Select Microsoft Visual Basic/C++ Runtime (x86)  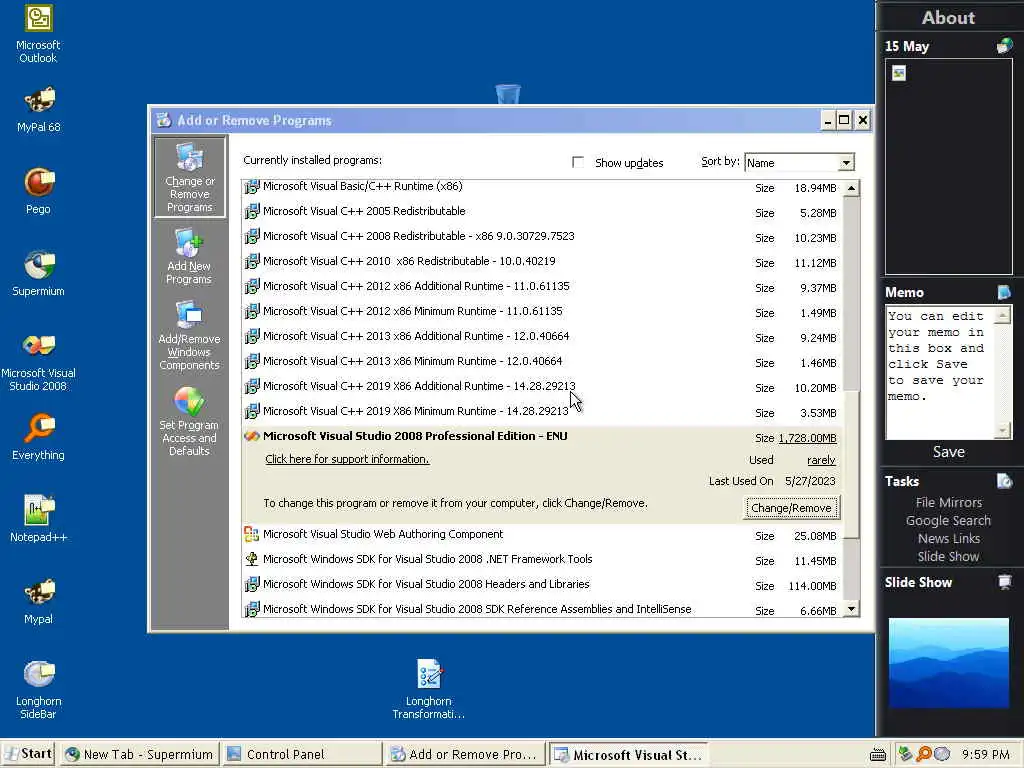coord(541,187)
